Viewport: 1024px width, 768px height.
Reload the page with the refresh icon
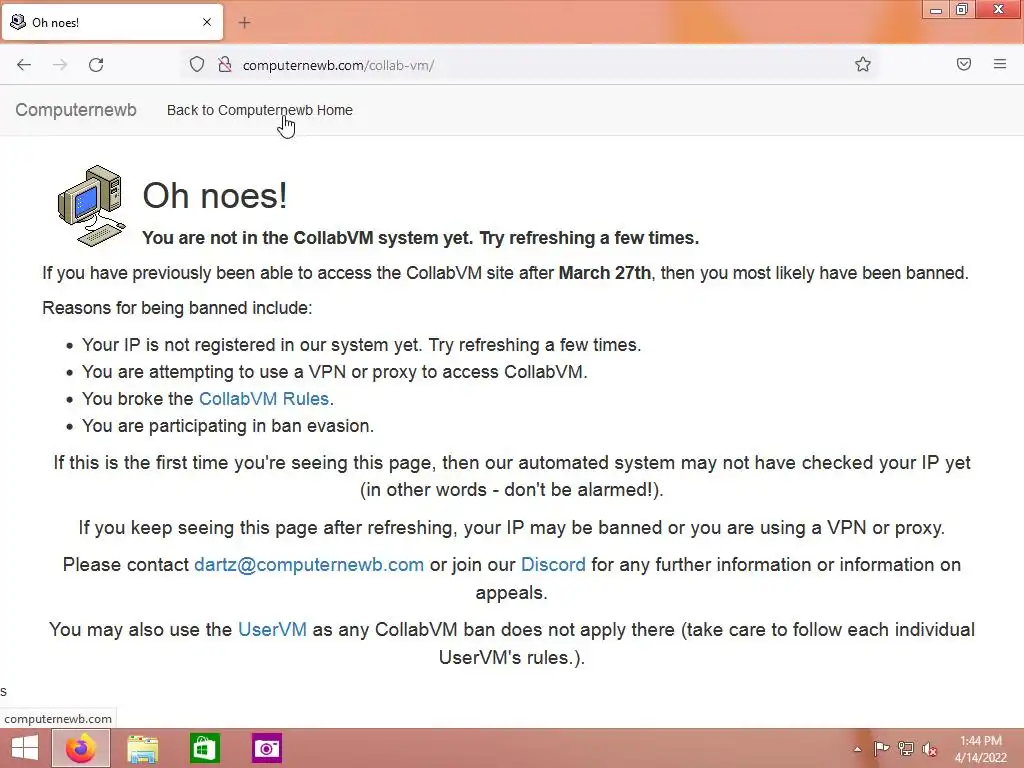click(x=96, y=65)
